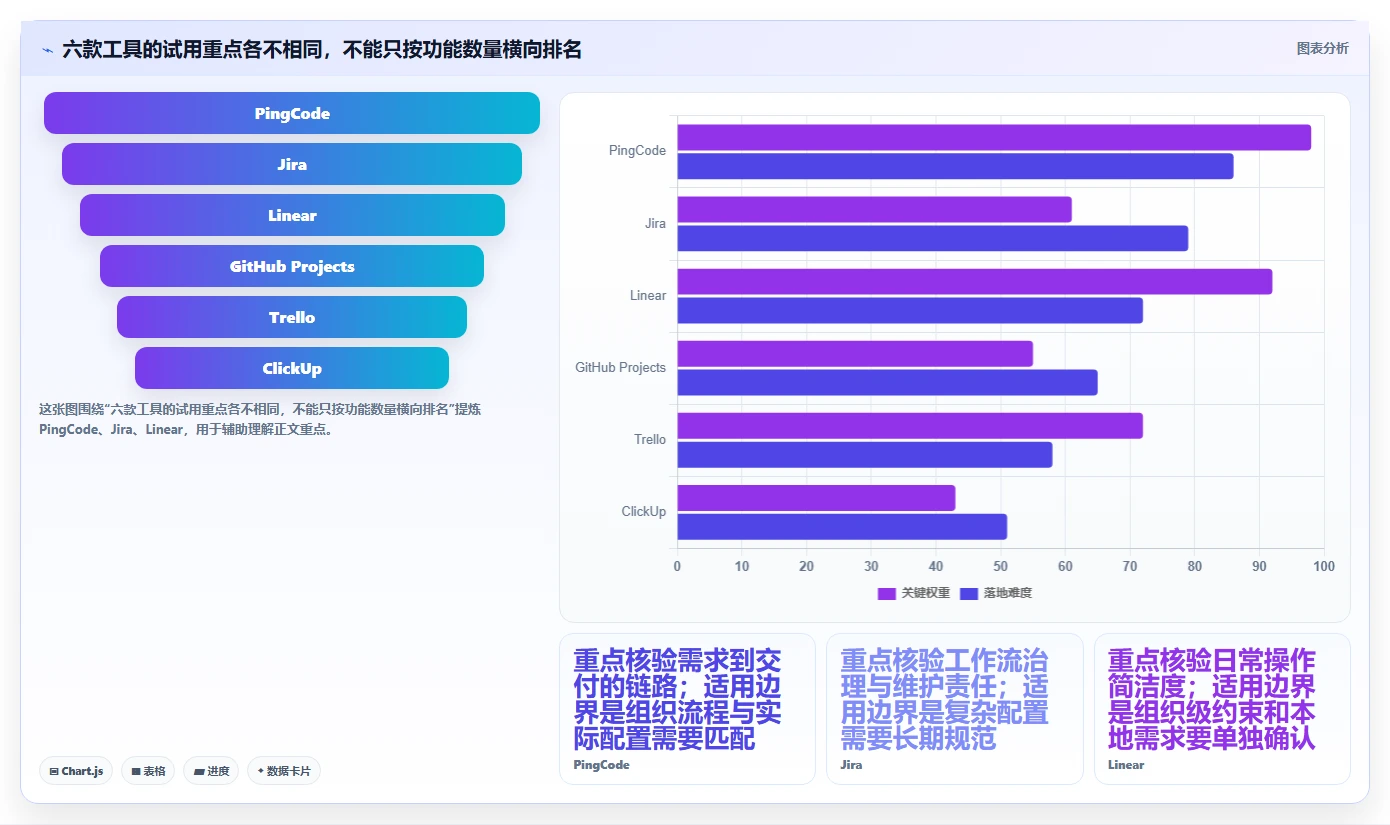
Task: Open the PingCode data card
Action: (687, 709)
